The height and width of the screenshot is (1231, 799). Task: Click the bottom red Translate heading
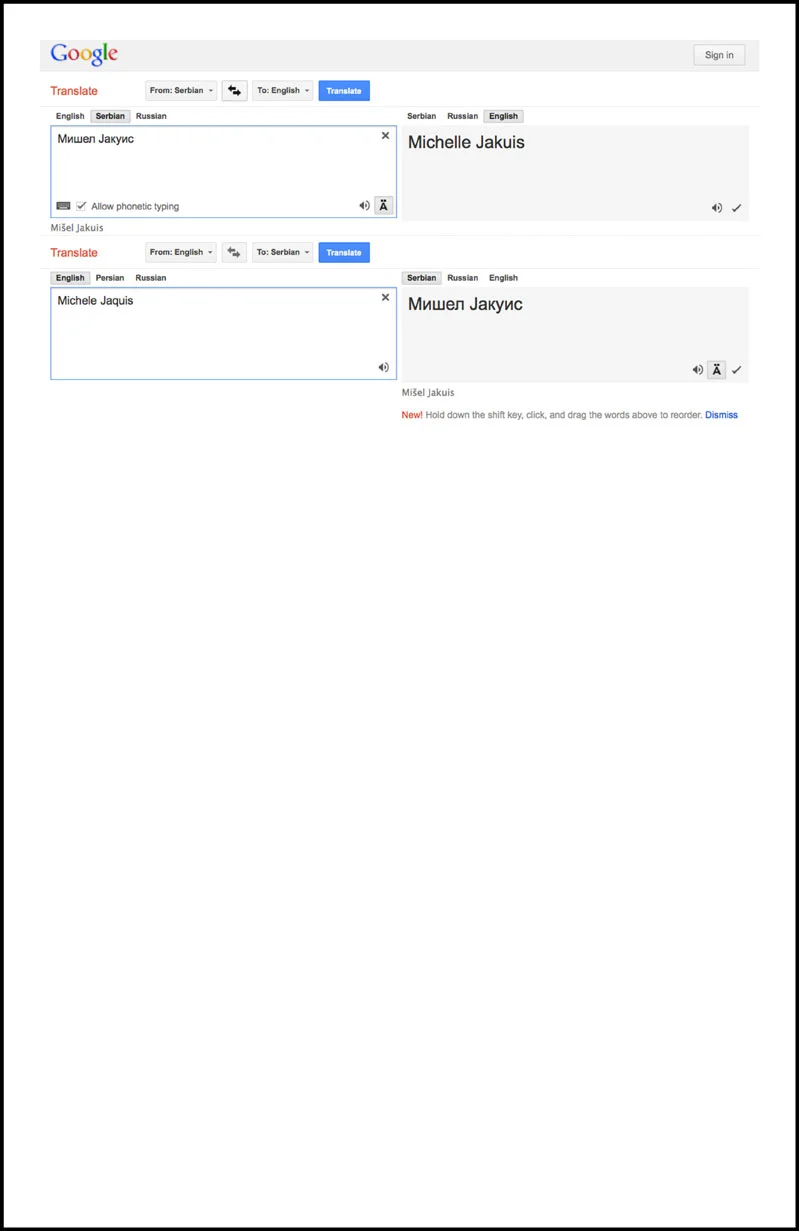(74, 253)
